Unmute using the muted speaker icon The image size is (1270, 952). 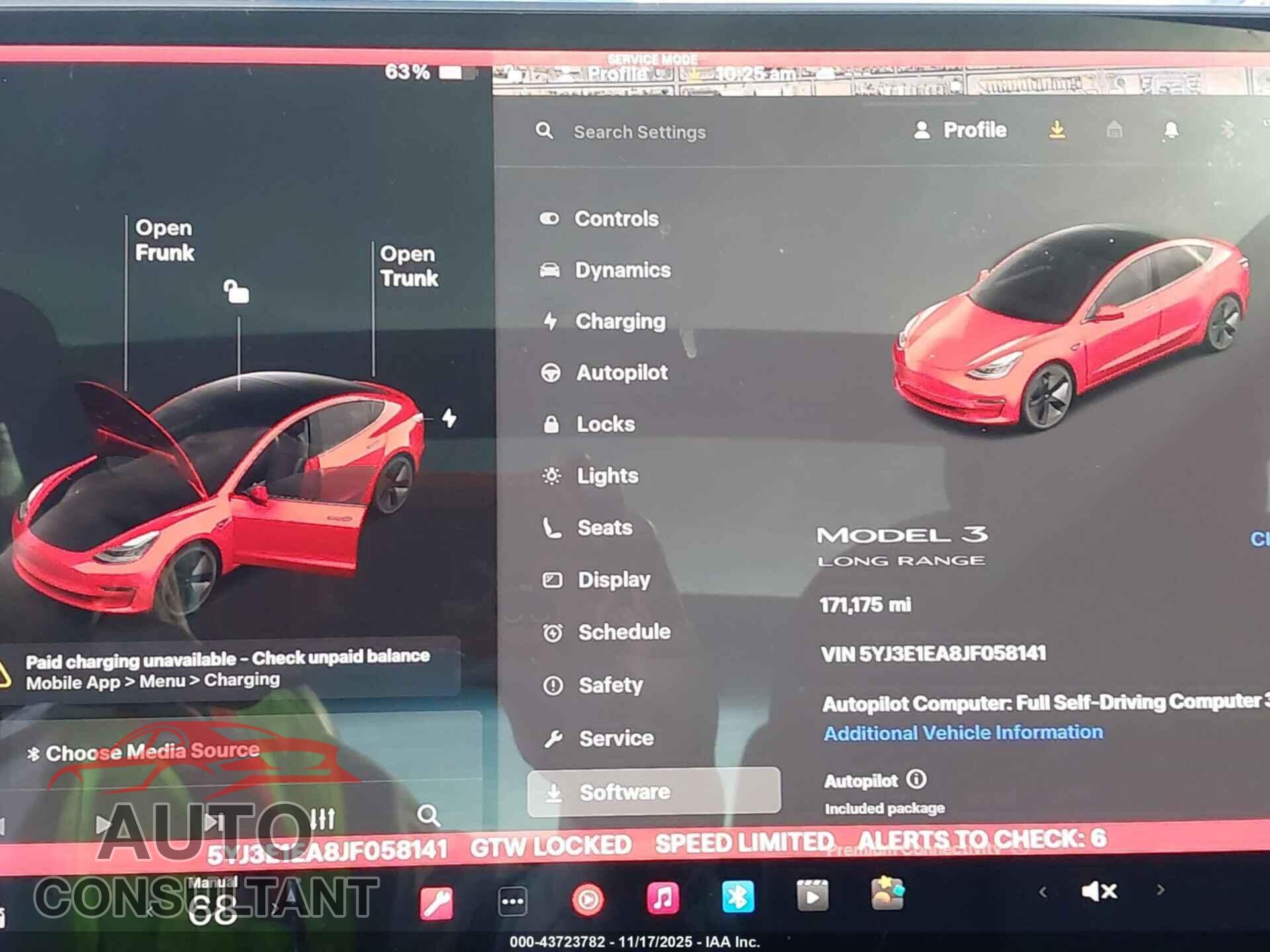coord(1099,891)
